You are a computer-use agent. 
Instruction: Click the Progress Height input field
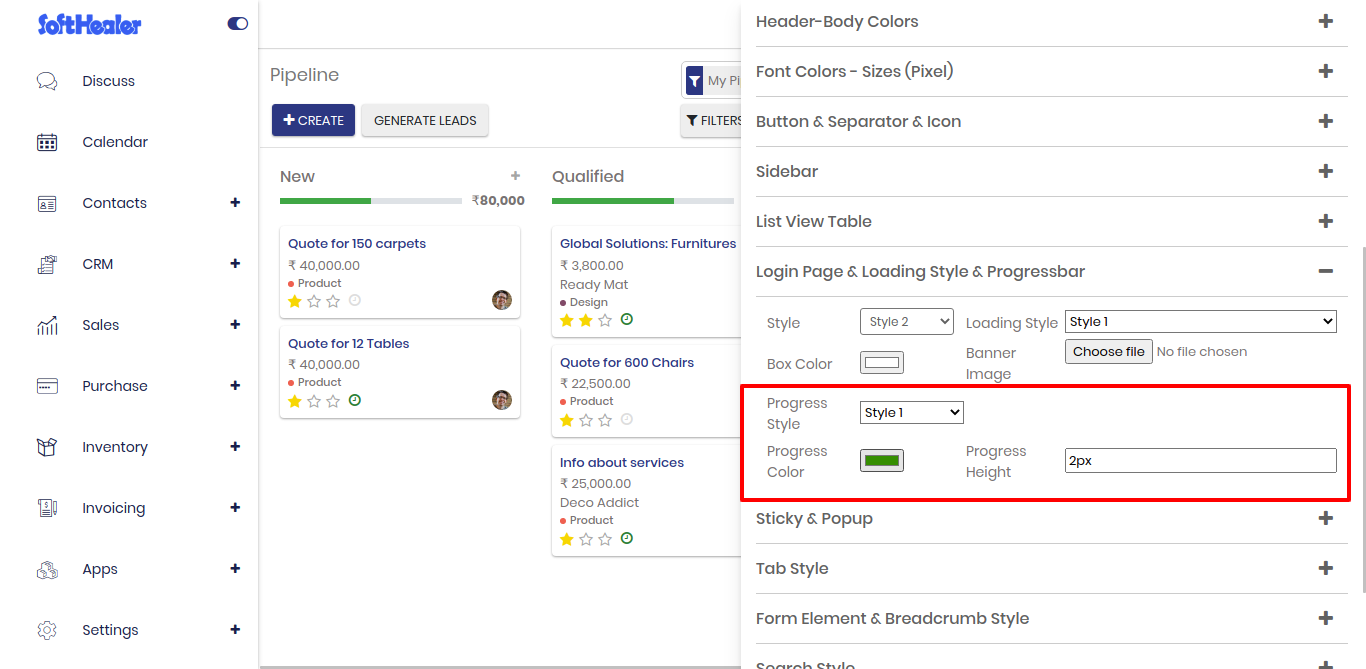click(1201, 460)
